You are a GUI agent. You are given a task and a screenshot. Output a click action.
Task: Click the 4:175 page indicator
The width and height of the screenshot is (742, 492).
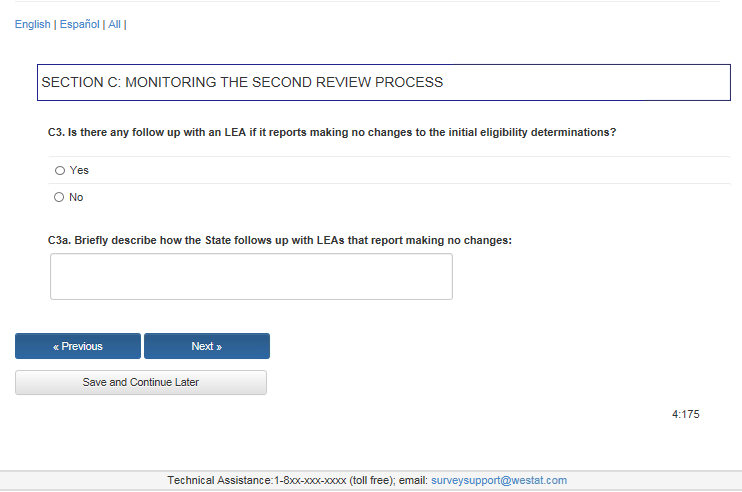pyautogui.click(x=686, y=414)
